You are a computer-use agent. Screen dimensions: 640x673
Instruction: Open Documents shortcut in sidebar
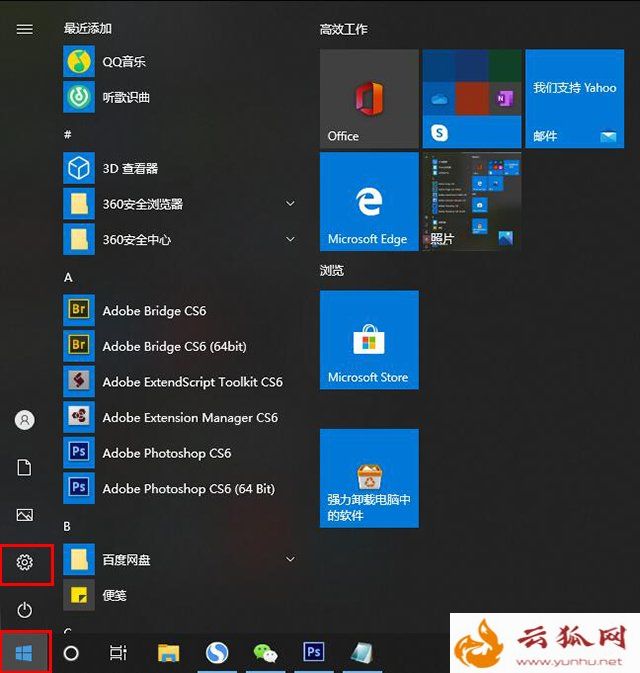tap(24, 467)
